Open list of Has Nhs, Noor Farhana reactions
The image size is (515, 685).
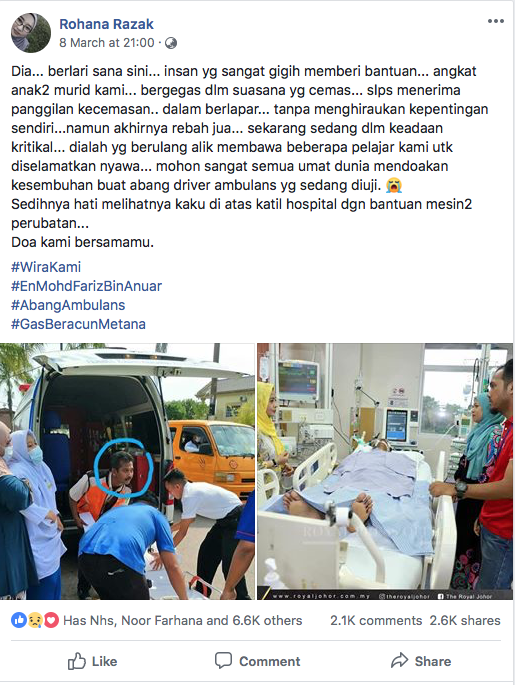183,620
